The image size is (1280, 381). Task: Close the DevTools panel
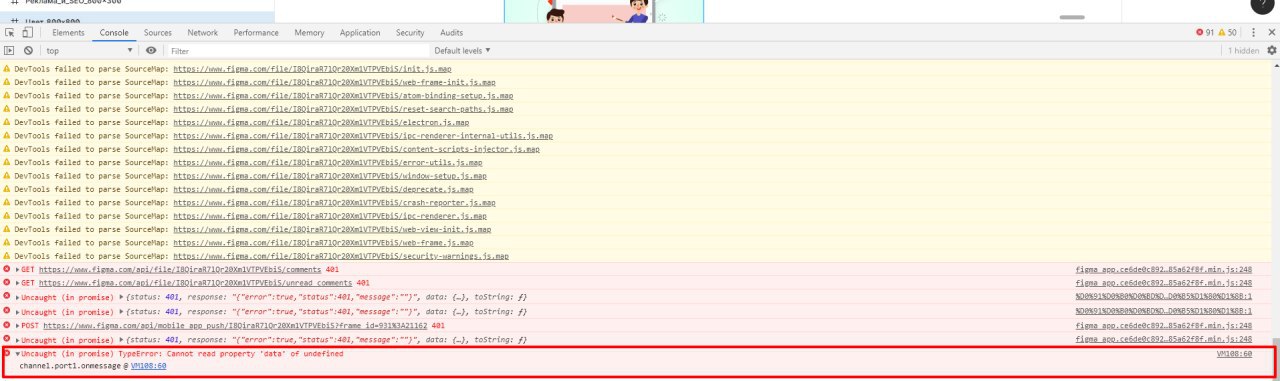[1271, 33]
